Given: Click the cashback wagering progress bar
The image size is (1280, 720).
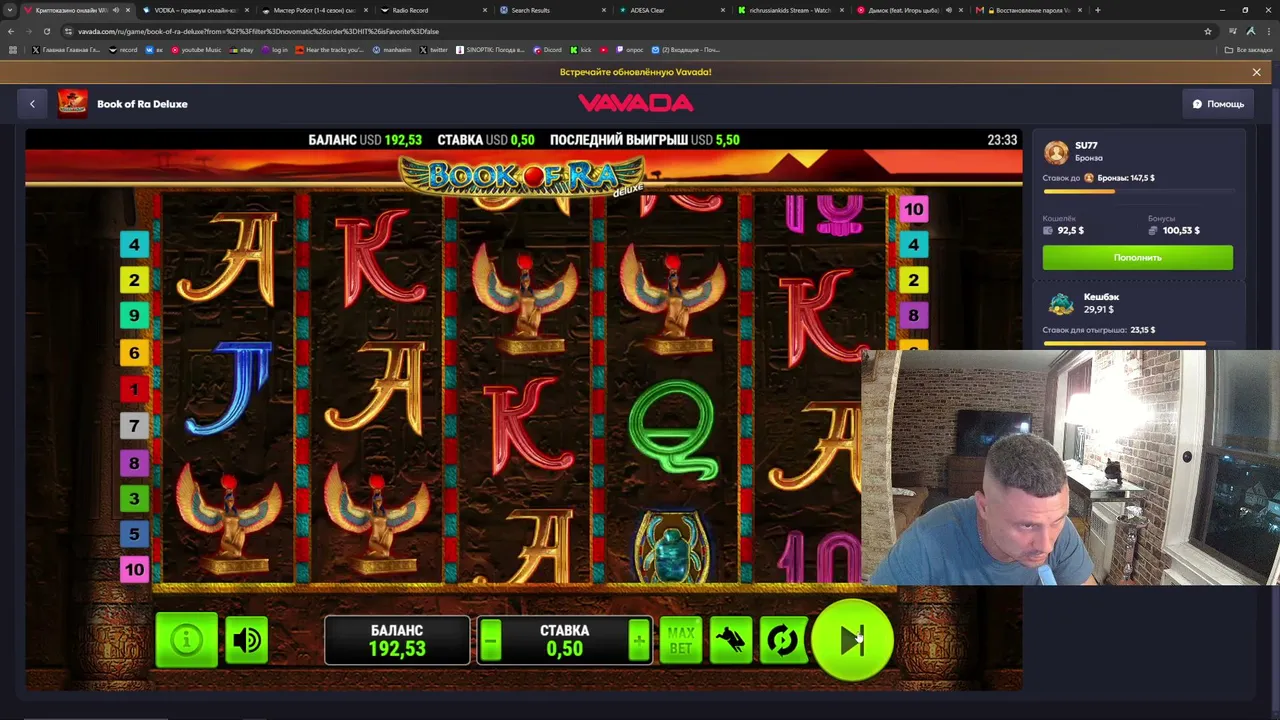Looking at the screenshot, I should point(1138,343).
